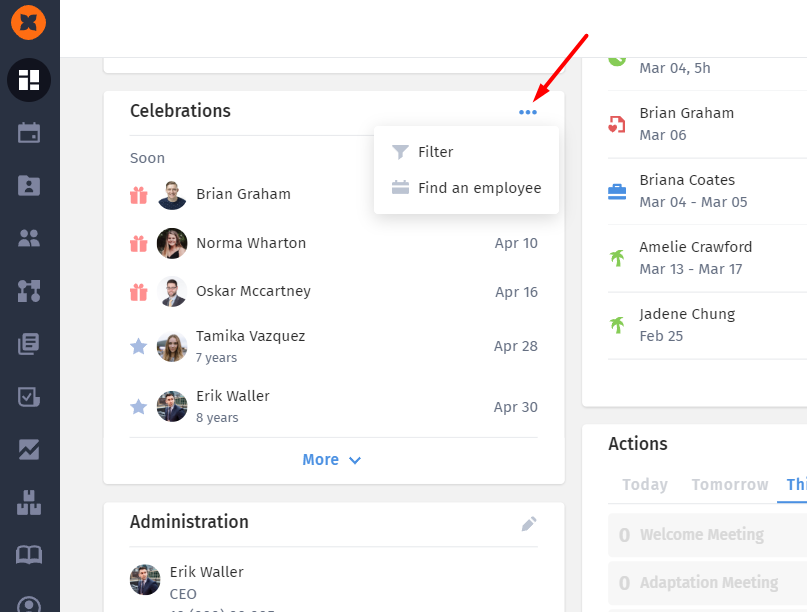Click the Apr 10 date for Norma Wharton

(516, 243)
